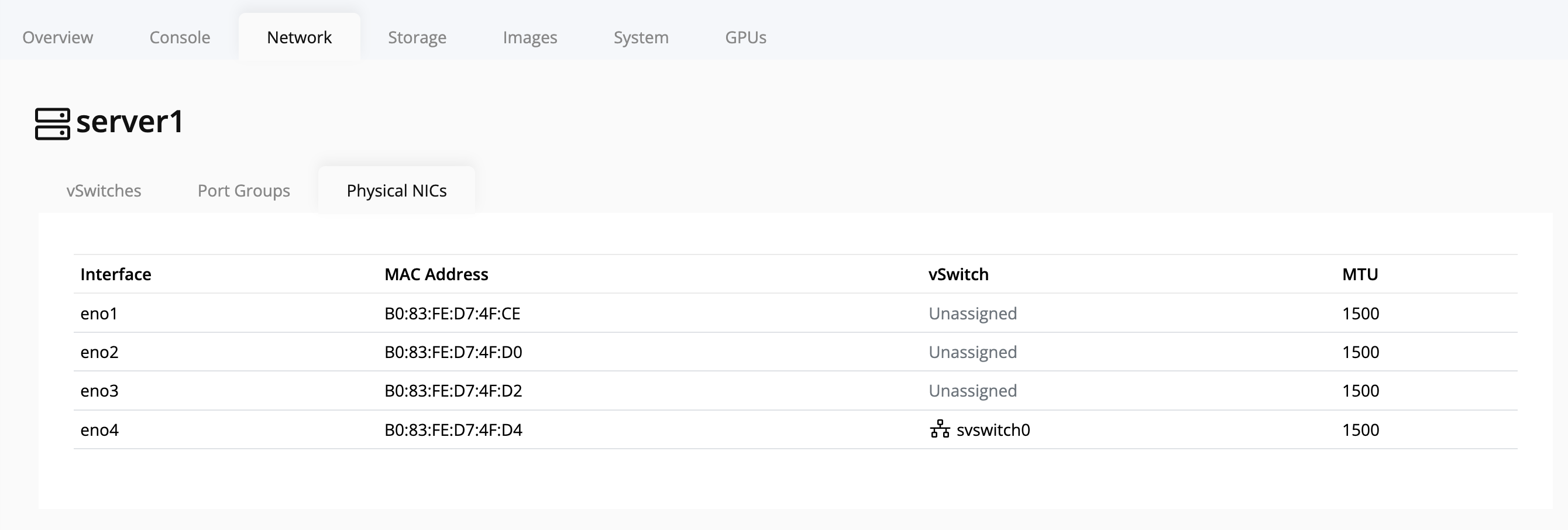Show the vSwitches sub-tab
This screenshot has width=1568, height=530.
[x=104, y=191]
